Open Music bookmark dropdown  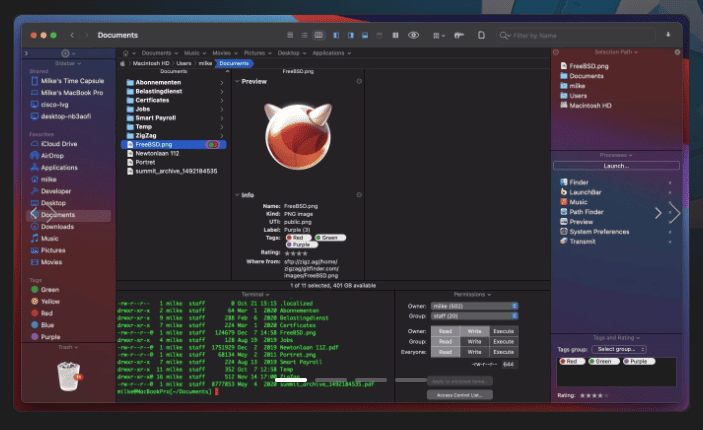pyautogui.click(x=195, y=53)
